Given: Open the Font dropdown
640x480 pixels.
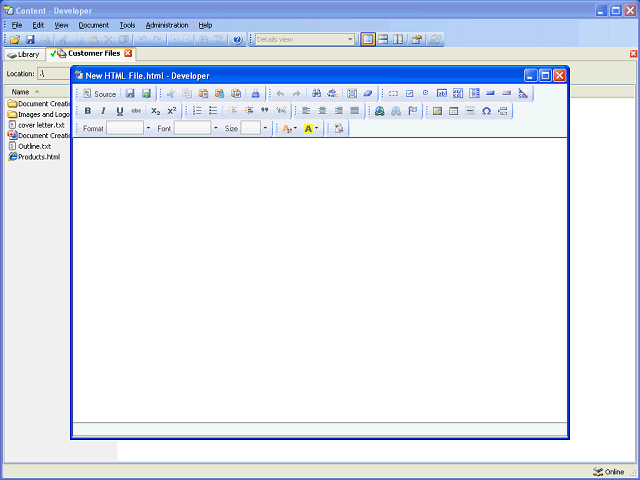Looking at the screenshot, I should tap(216, 128).
